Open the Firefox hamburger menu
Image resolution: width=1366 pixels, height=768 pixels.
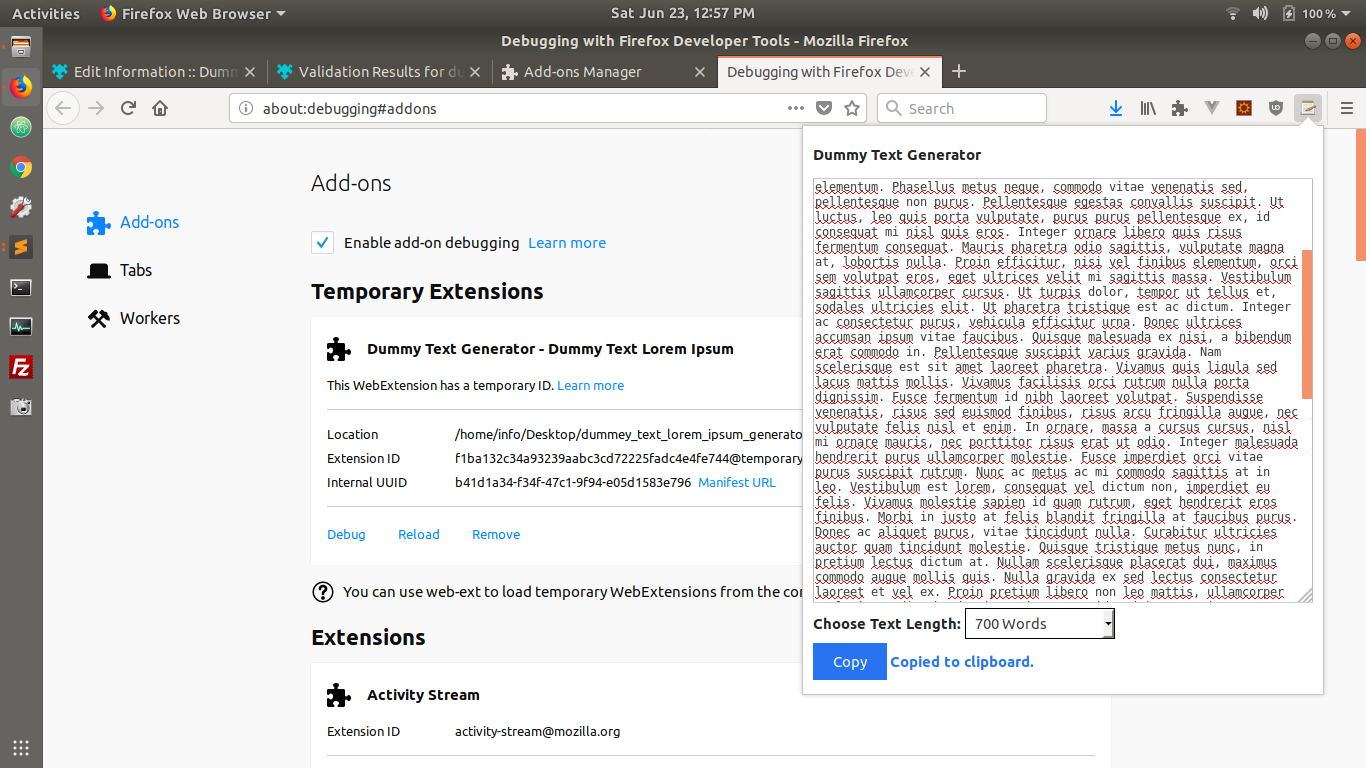click(x=1347, y=108)
